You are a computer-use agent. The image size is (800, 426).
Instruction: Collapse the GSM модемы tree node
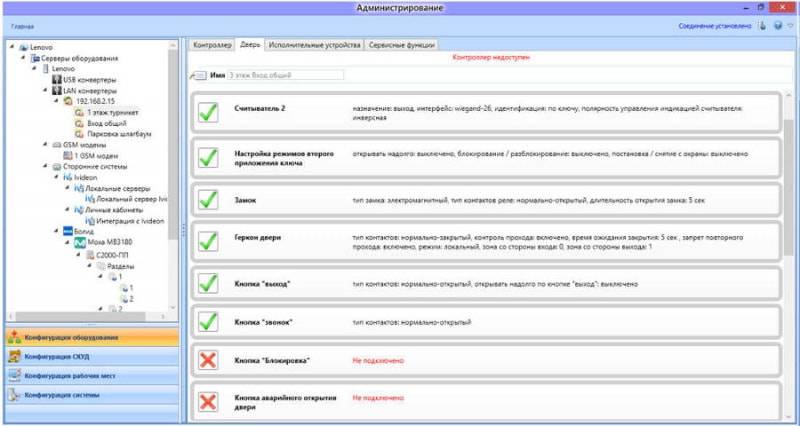click(46, 145)
